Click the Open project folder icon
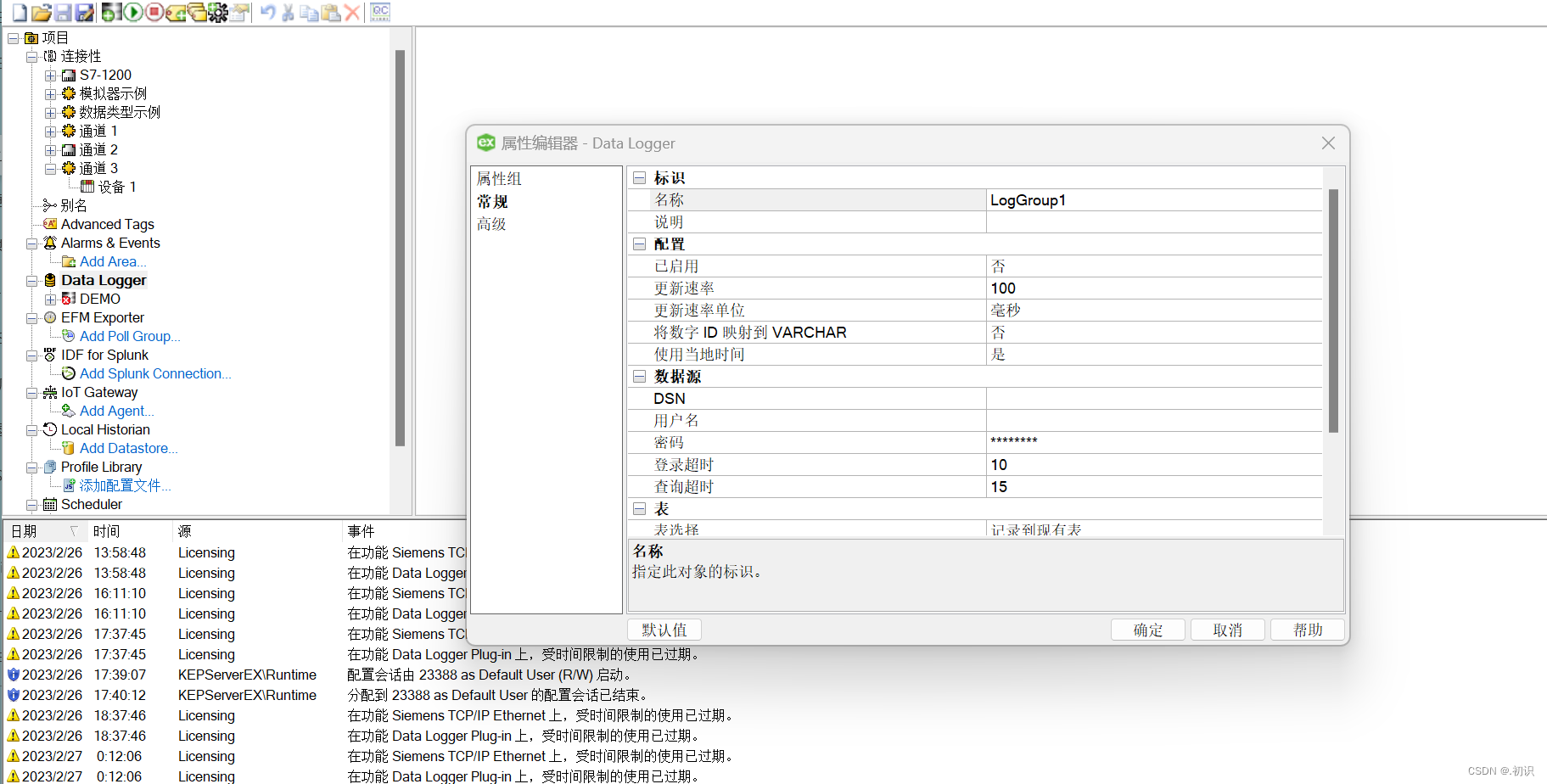 (41, 12)
